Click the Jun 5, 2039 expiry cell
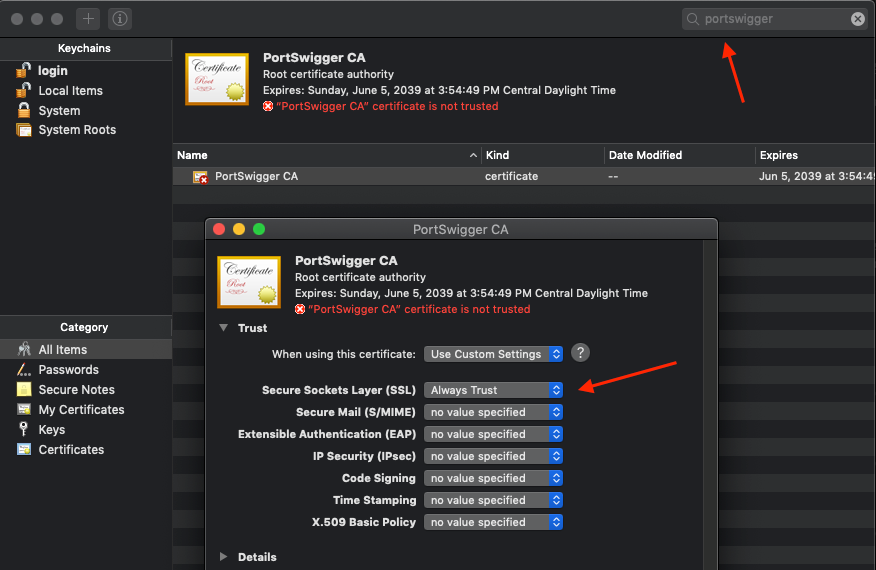 tap(817, 177)
